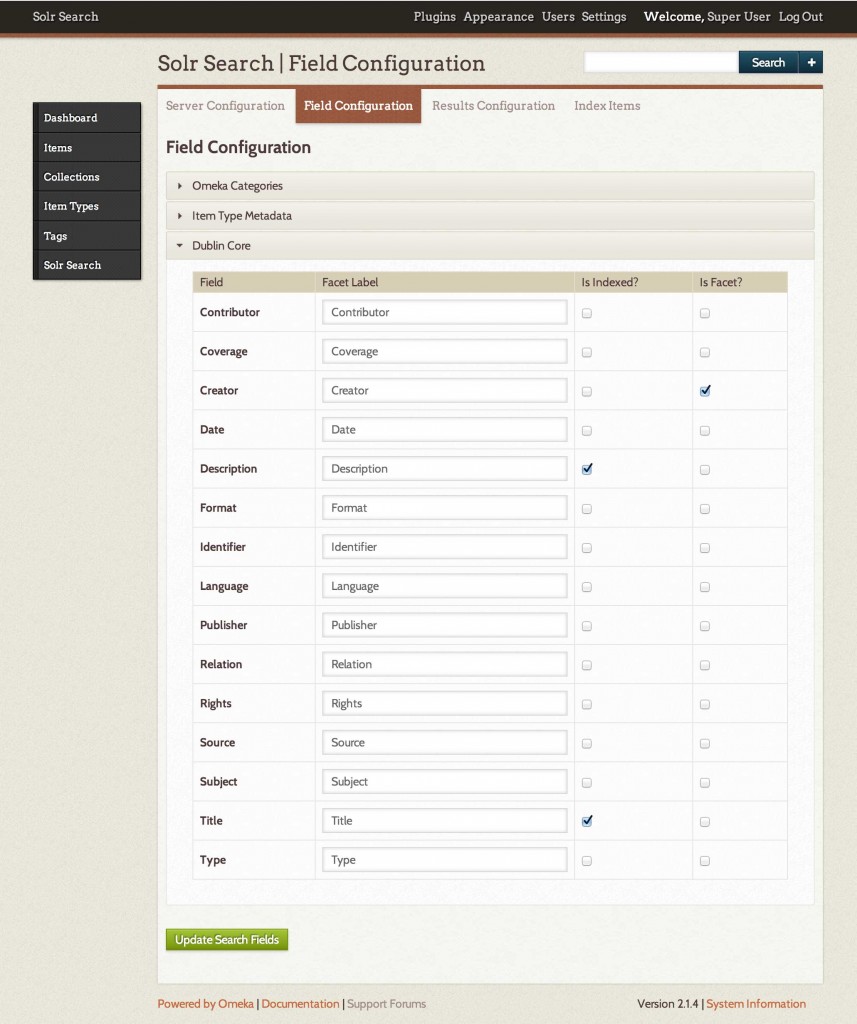Check Is Facet for Identifier
Image resolution: width=857 pixels, height=1024 pixels.
point(704,548)
